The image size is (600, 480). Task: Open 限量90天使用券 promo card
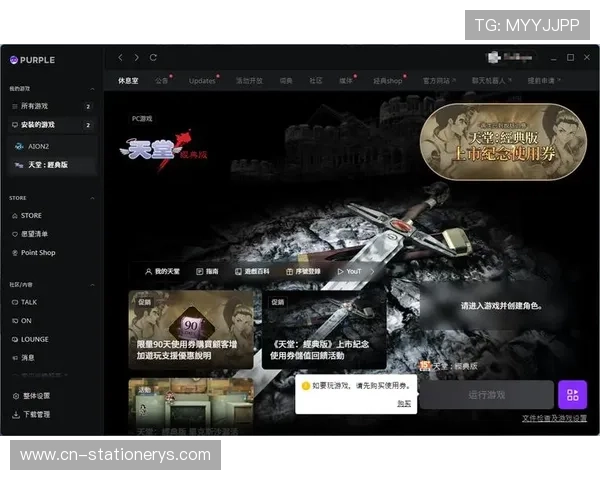click(x=191, y=330)
